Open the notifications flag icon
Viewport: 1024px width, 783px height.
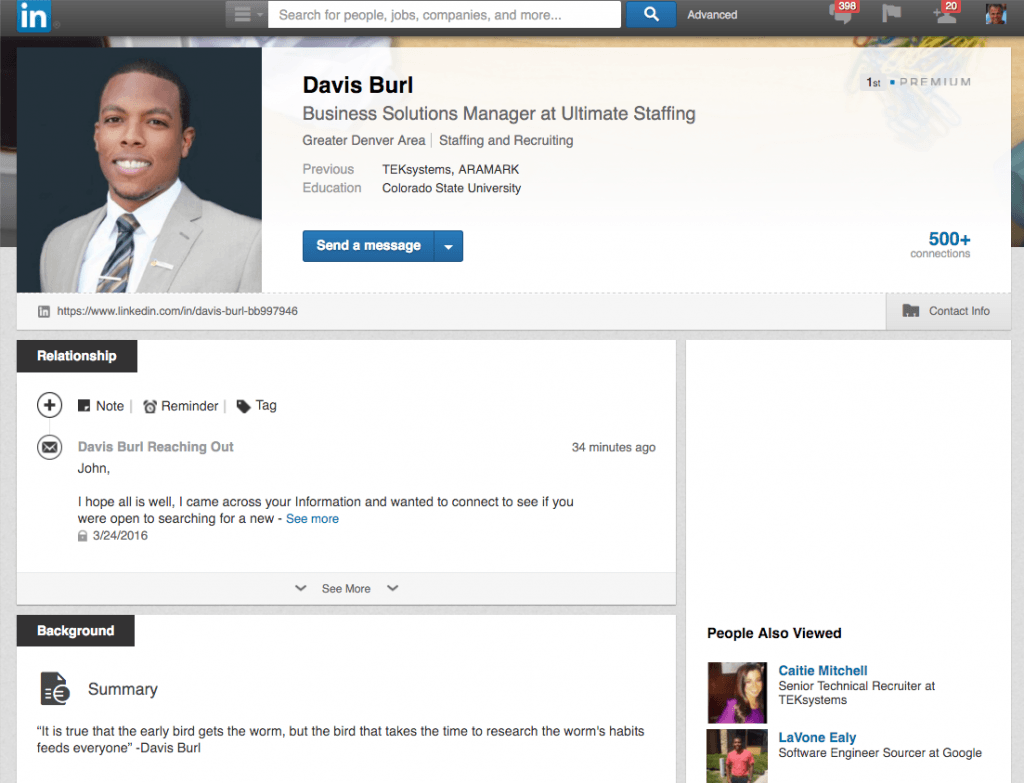pyautogui.click(x=891, y=14)
